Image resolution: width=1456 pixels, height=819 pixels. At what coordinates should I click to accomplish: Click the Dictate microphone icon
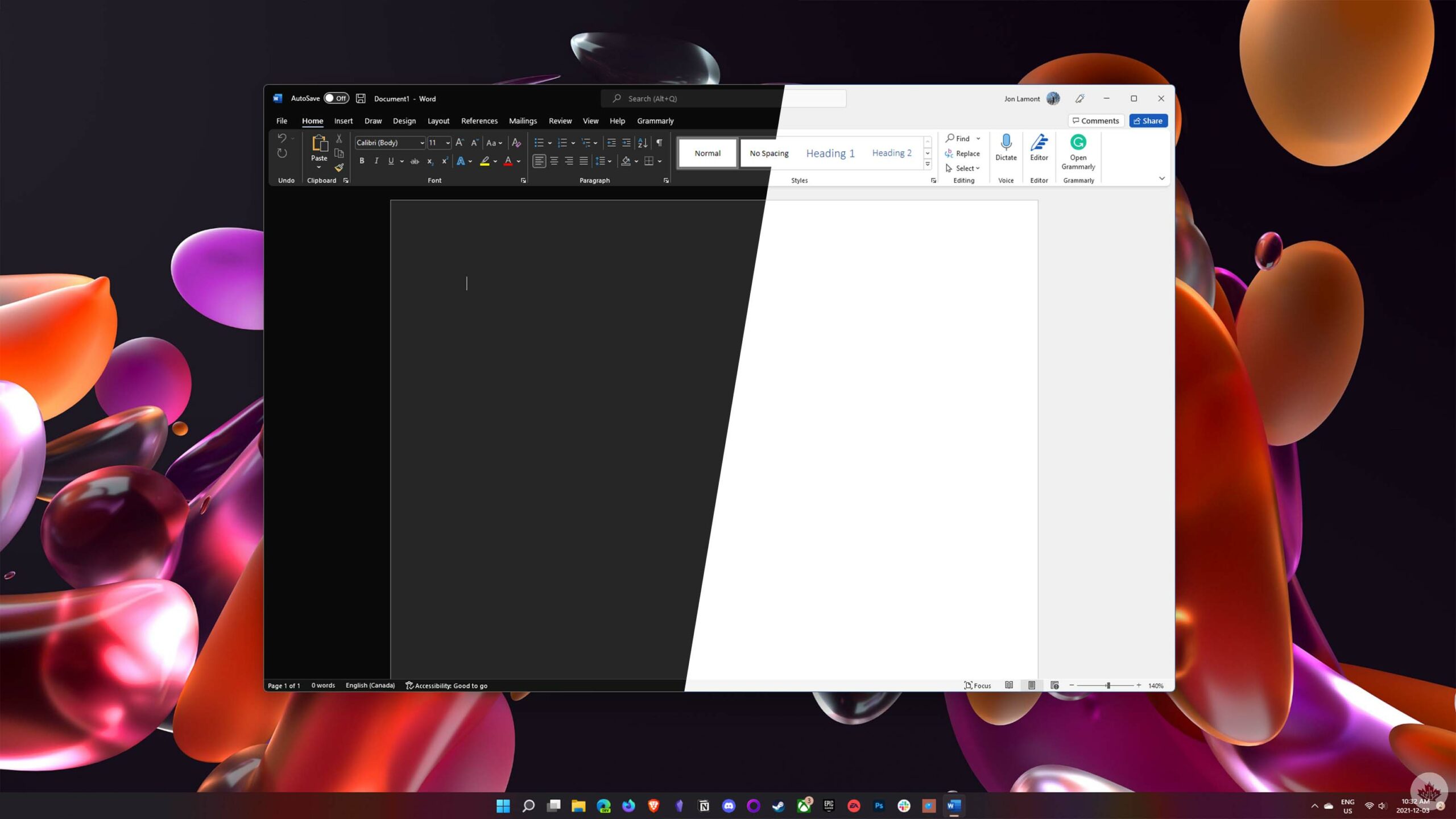coord(1006,142)
